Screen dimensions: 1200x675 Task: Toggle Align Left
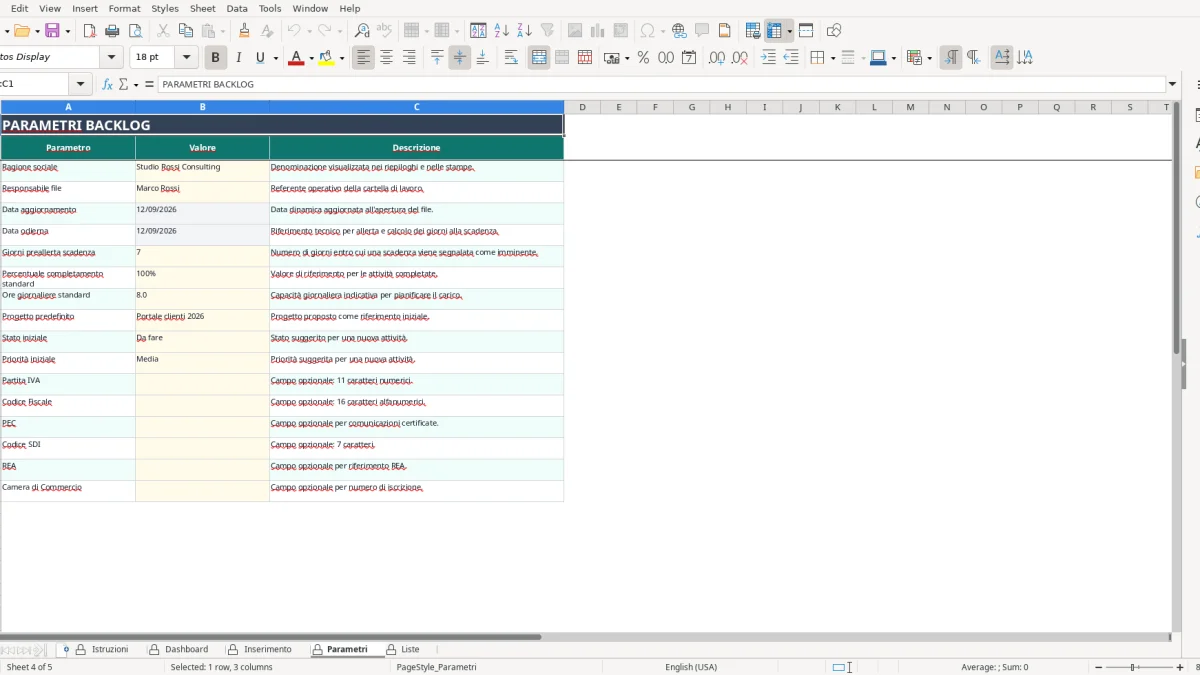coord(363,58)
